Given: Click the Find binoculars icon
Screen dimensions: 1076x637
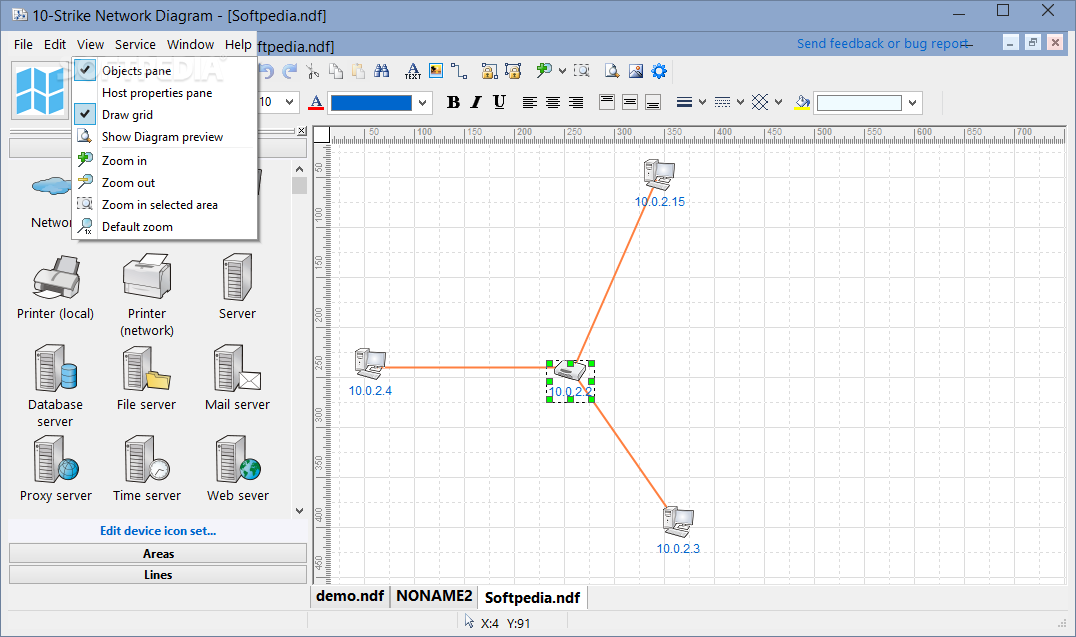Looking at the screenshot, I should click(x=382, y=71).
